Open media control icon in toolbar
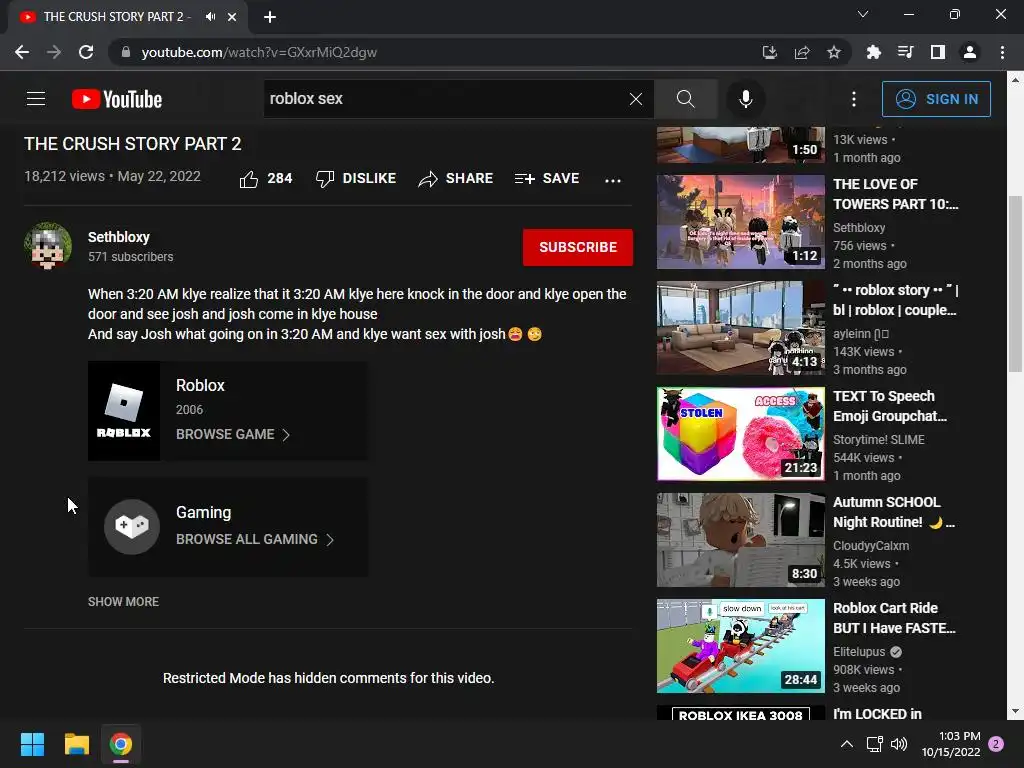The height and width of the screenshot is (768, 1024). (x=905, y=52)
